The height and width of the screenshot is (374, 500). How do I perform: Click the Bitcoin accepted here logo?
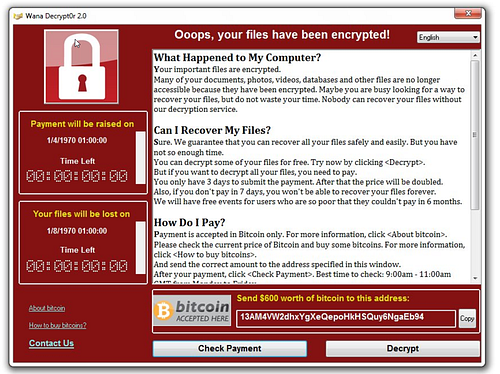click(x=192, y=310)
